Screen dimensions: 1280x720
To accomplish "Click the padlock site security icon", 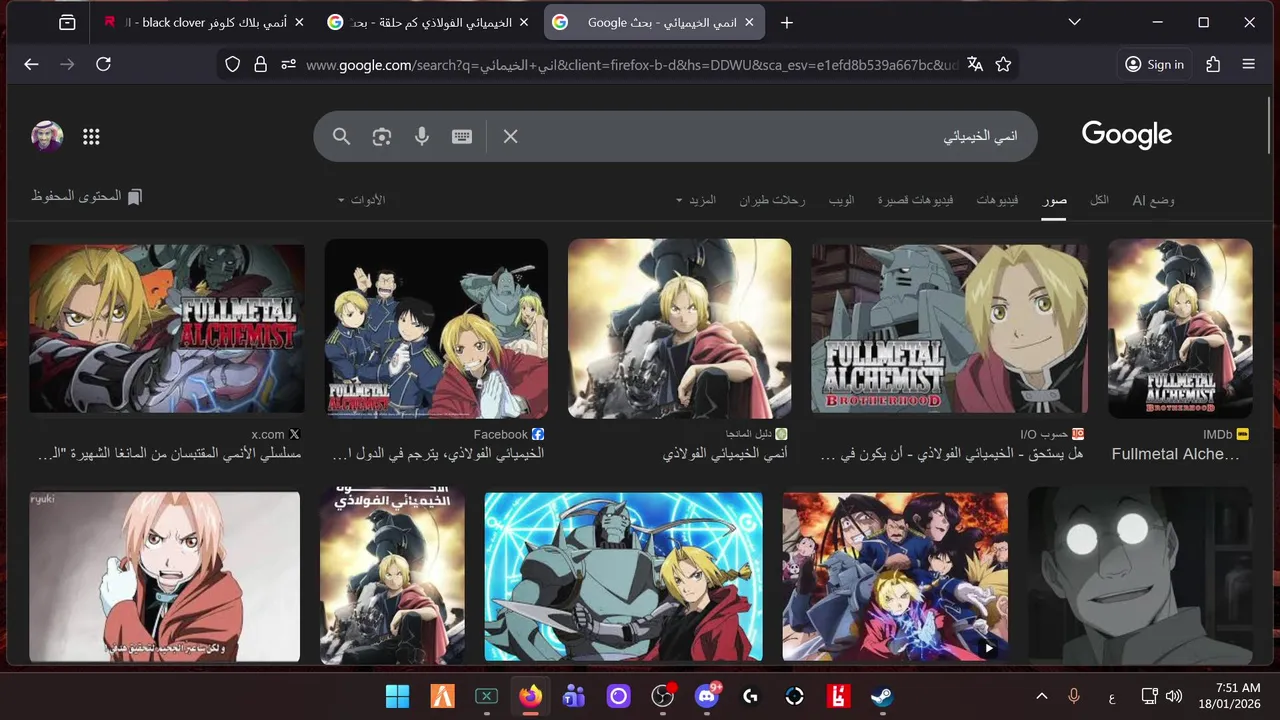I will tap(261, 64).
